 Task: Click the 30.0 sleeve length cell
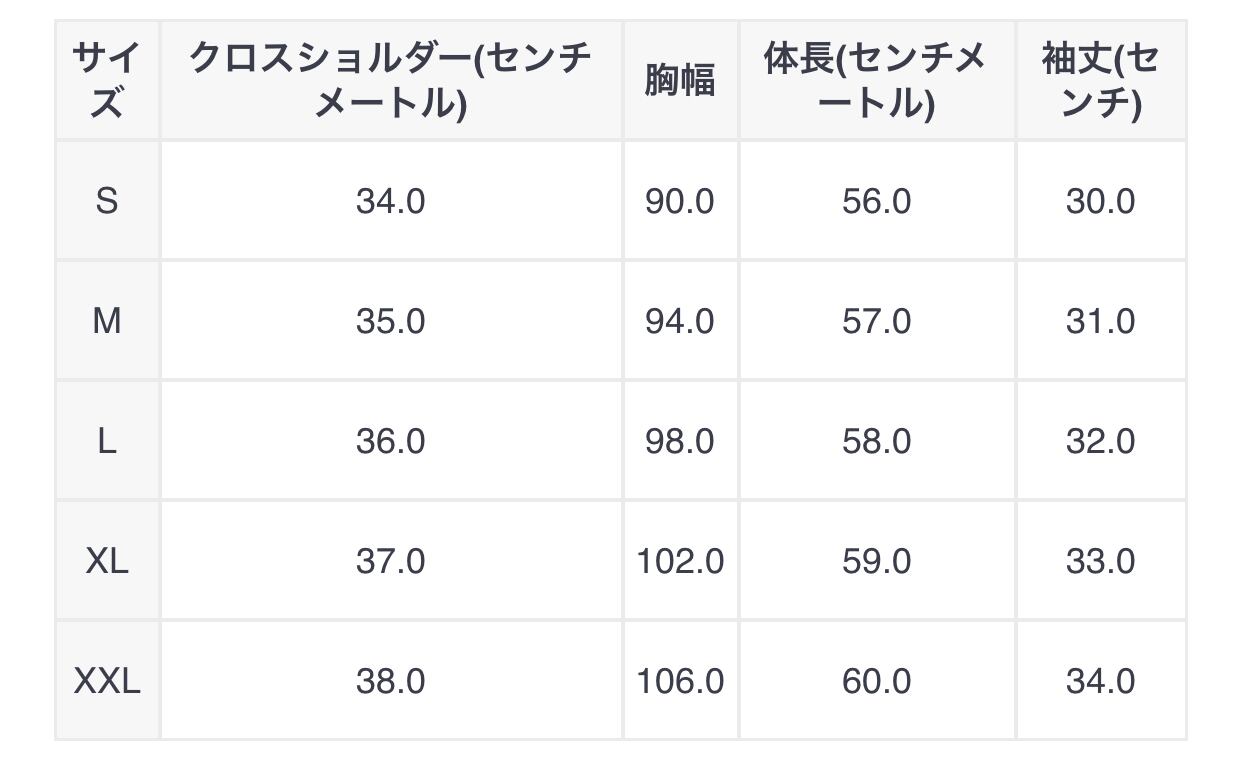pyautogui.click(x=1100, y=201)
